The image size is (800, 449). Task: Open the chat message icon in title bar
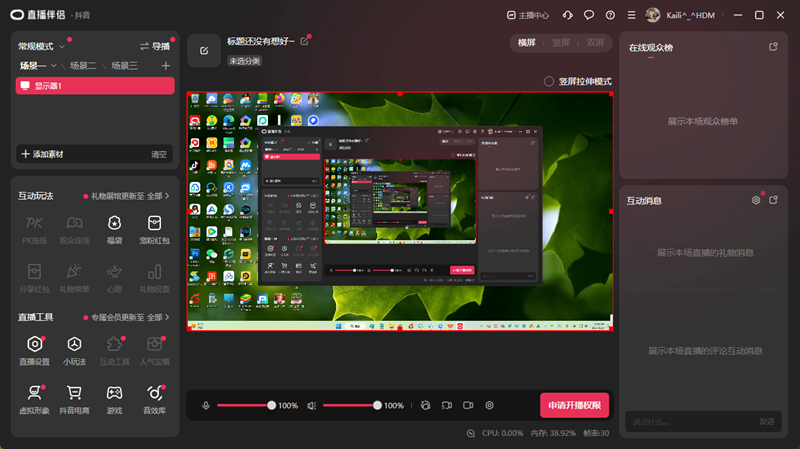[589, 15]
